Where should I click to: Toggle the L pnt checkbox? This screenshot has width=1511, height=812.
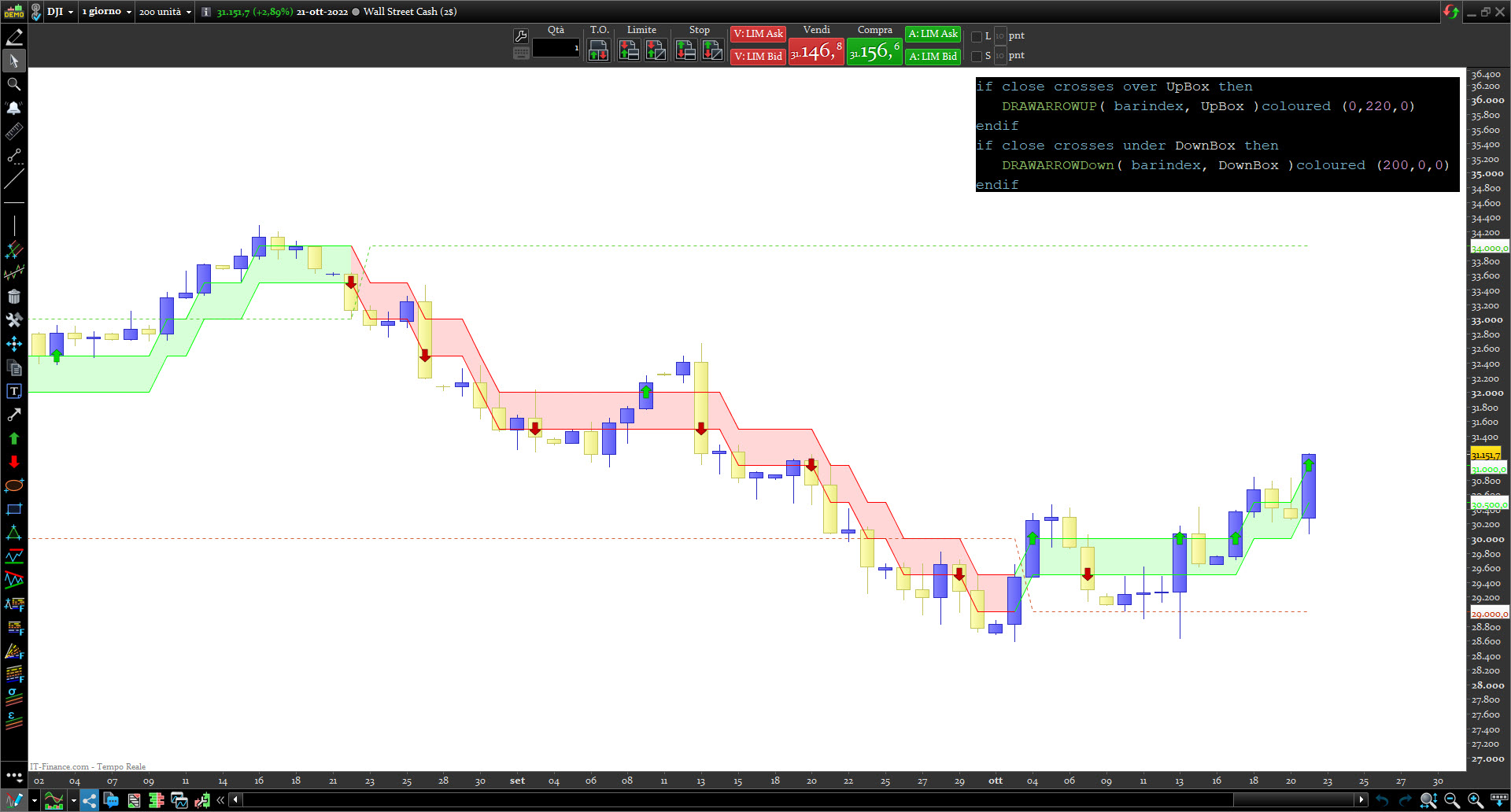[x=977, y=36]
